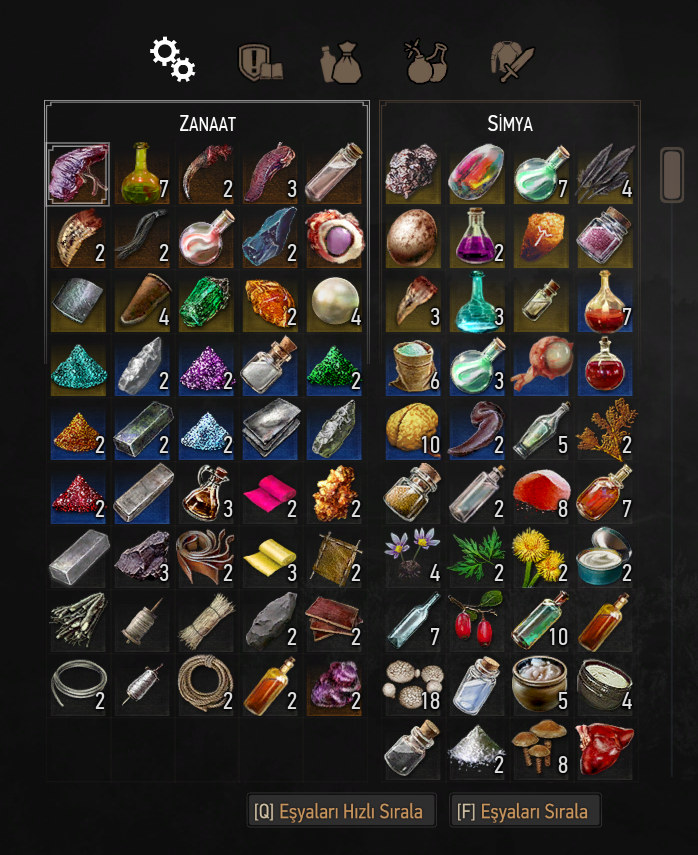Screen dimensions: 698x855
Task: Pick the spotted egg in Simya
Action: click(x=413, y=238)
